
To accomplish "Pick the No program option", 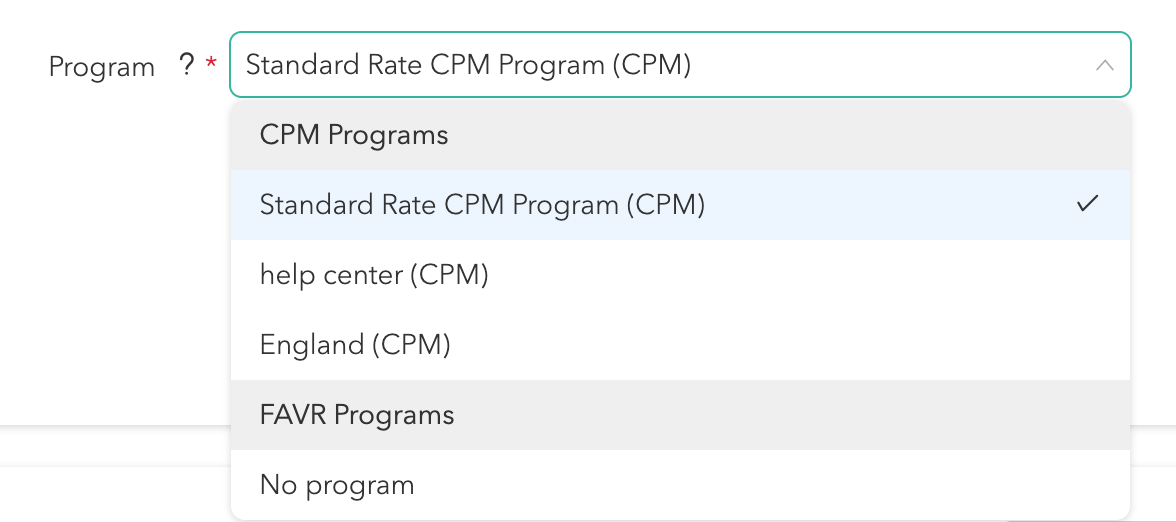I will tap(337, 485).
